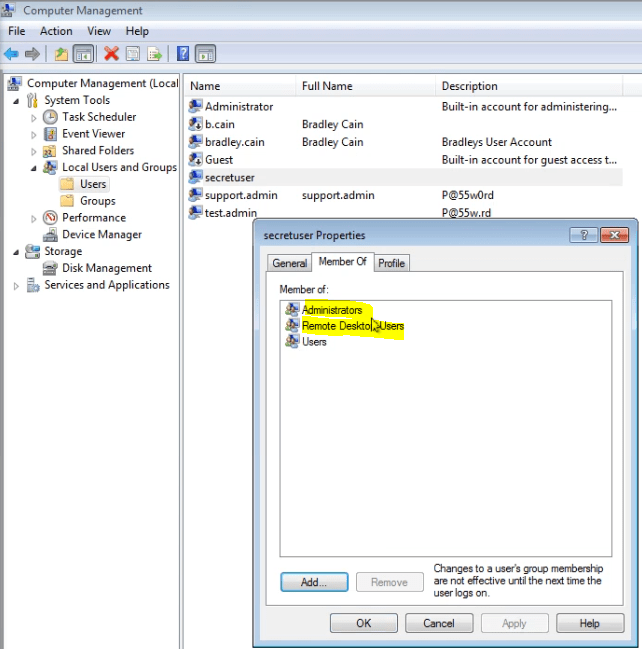
Task: Select Disk Management in the tree
Action: 106,268
